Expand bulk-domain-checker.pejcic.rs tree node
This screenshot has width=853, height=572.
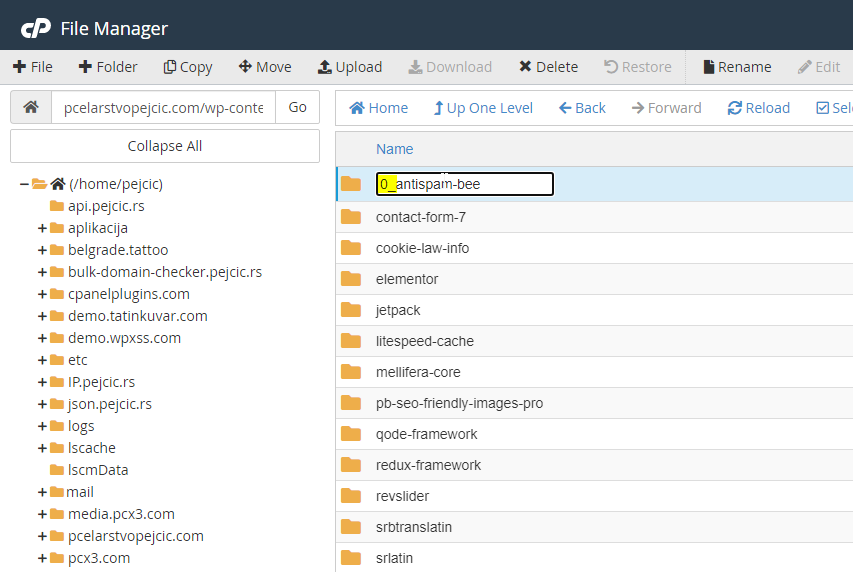tap(42, 272)
